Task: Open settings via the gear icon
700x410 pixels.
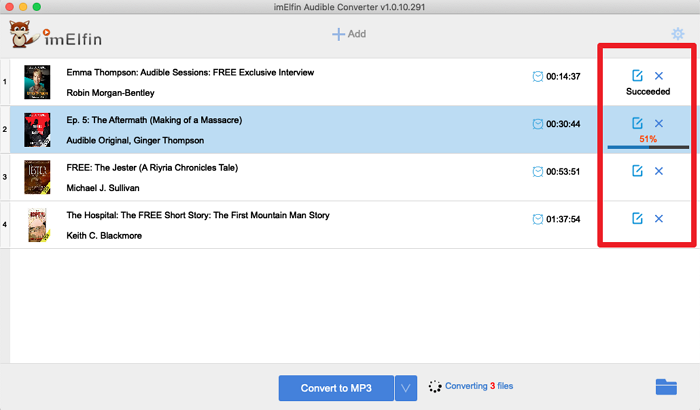Action: 678,34
